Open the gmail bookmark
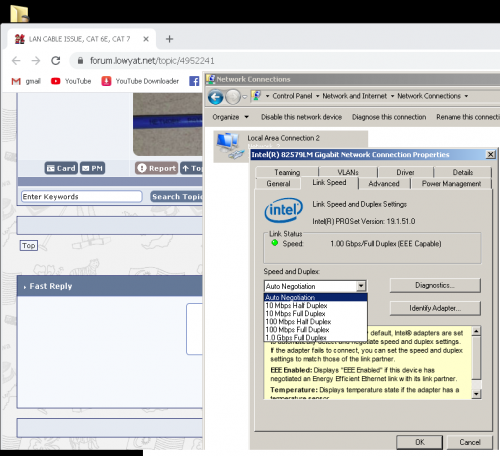Screen dimensions: 500x456 point(26,81)
